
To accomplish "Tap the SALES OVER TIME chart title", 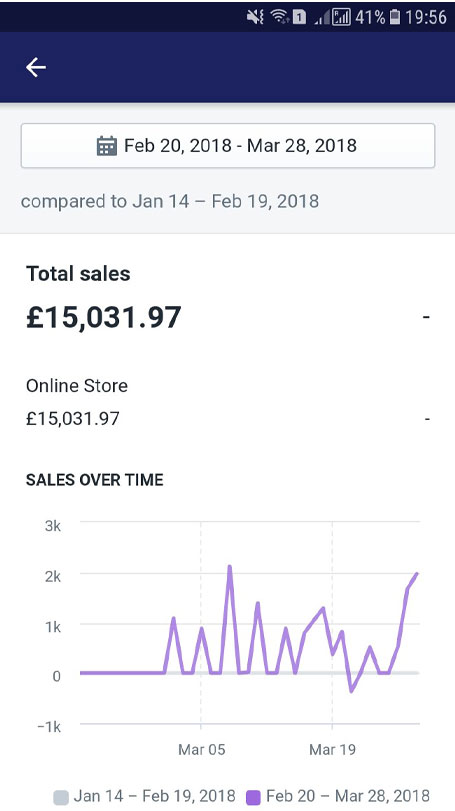I will pyautogui.click(x=95, y=480).
